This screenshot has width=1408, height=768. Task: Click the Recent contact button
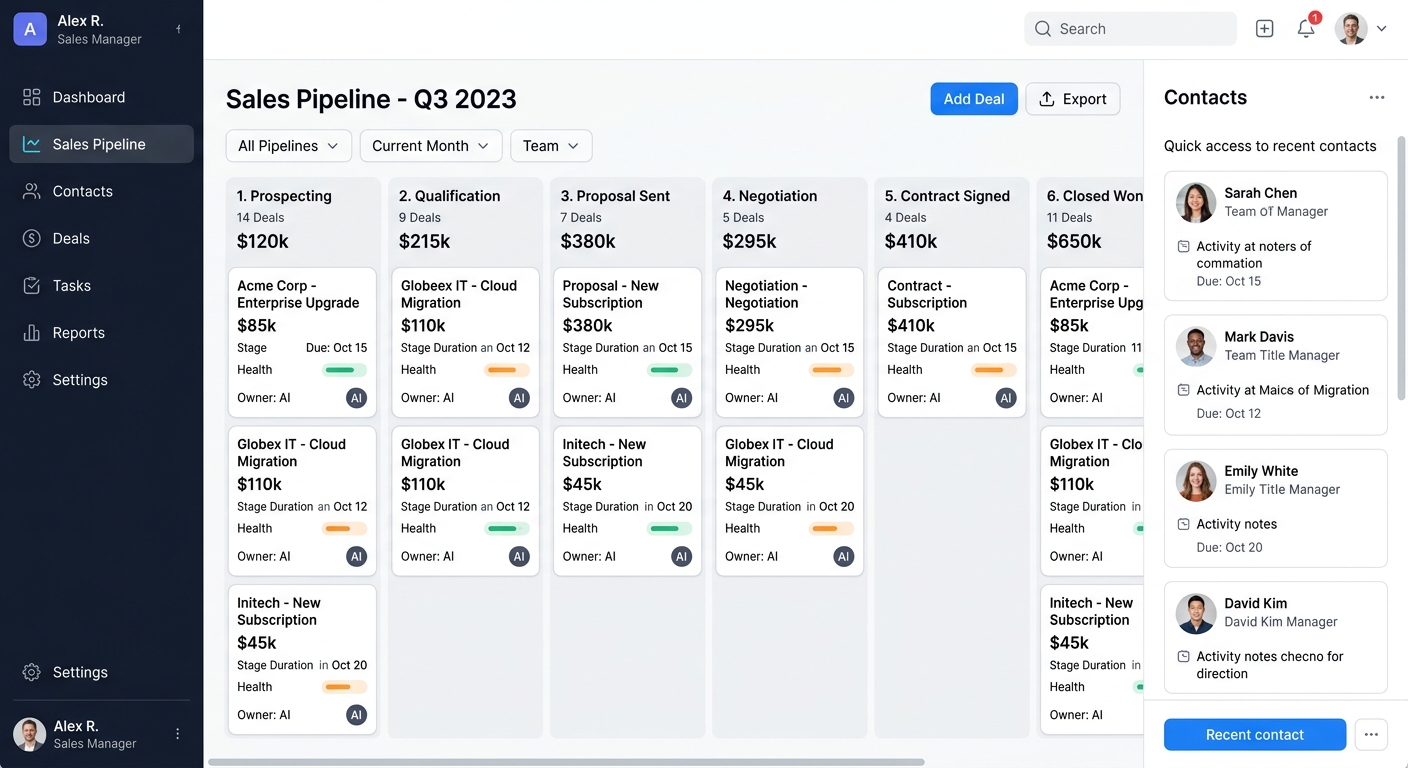[1255, 734]
